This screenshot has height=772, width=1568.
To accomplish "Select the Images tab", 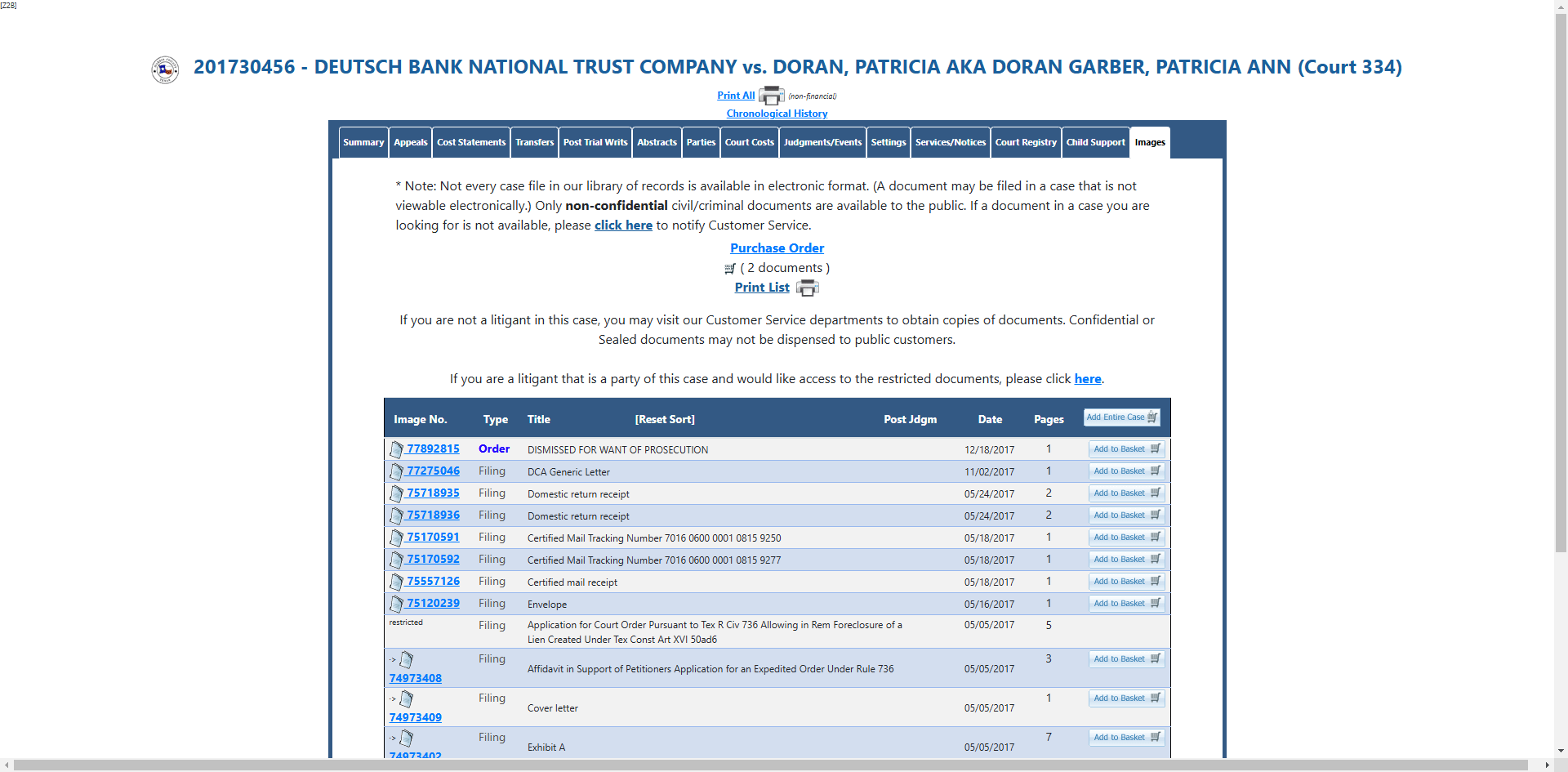I will 1150,142.
